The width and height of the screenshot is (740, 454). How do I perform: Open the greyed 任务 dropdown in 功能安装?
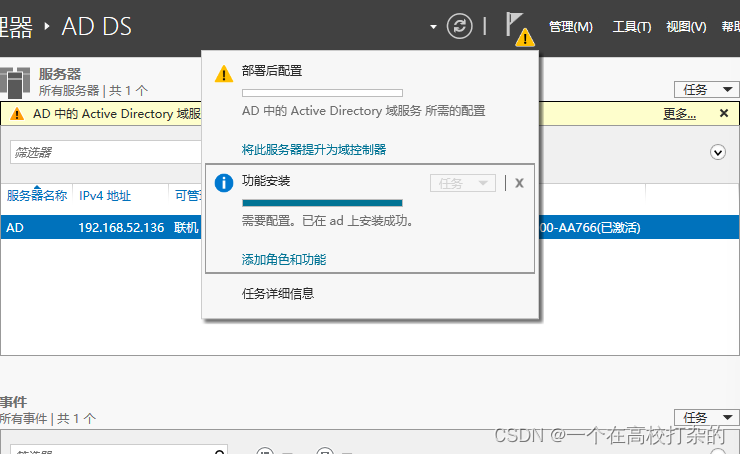[x=462, y=183]
